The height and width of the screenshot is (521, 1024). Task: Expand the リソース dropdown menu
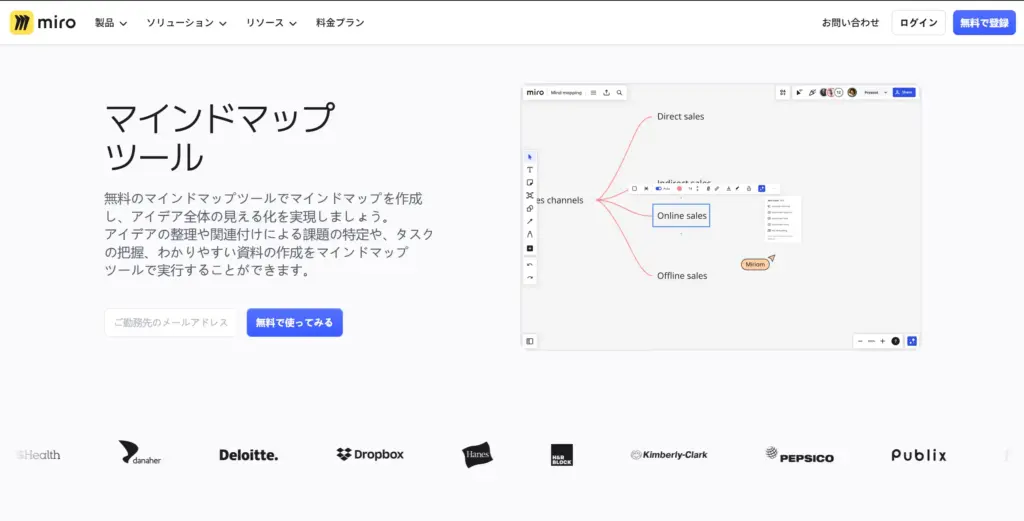(x=271, y=23)
